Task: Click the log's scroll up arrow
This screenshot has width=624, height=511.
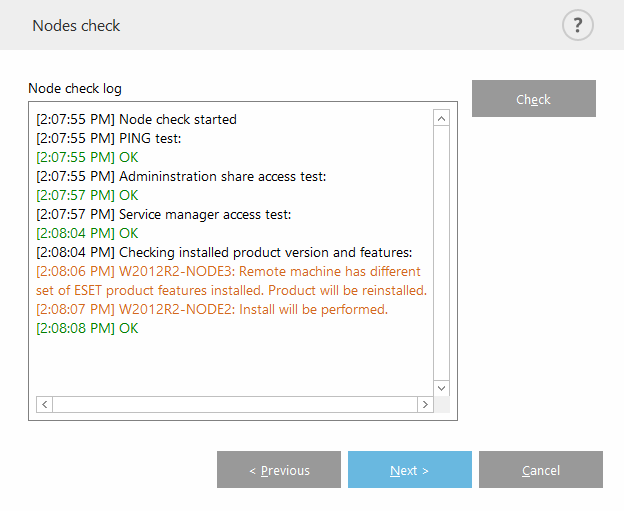Action: (441, 119)
